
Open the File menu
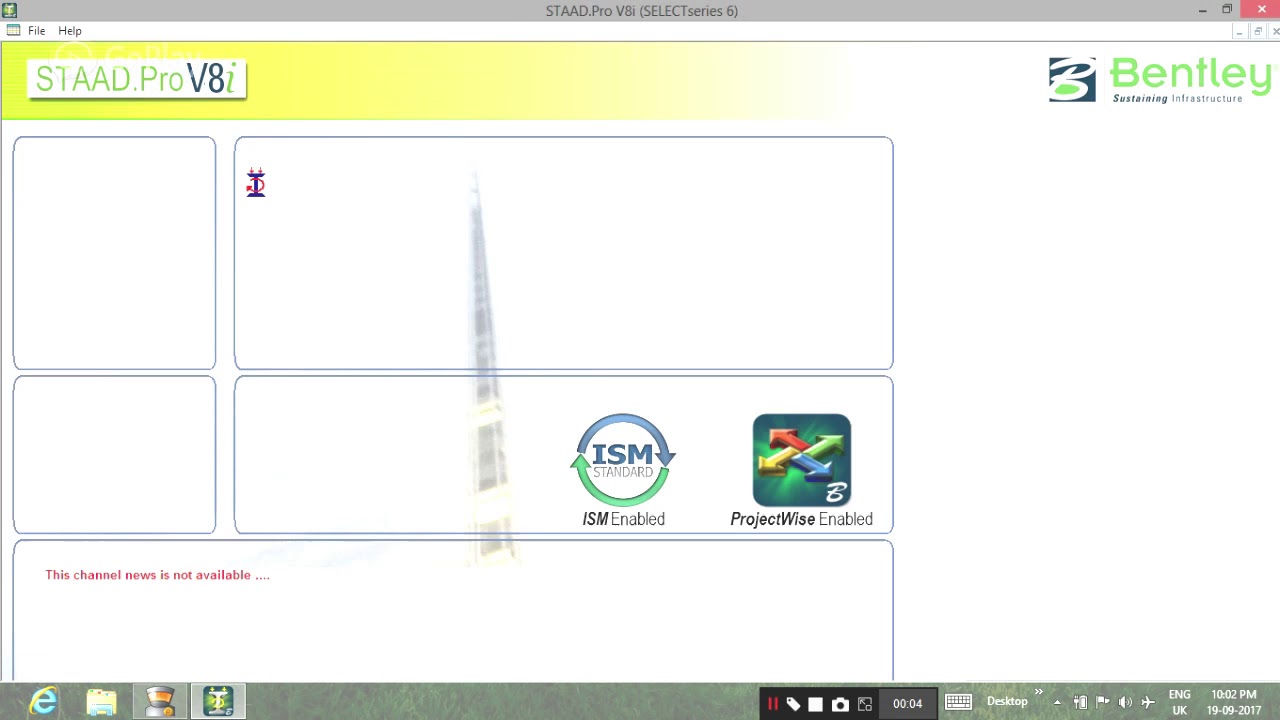[36, 31]
